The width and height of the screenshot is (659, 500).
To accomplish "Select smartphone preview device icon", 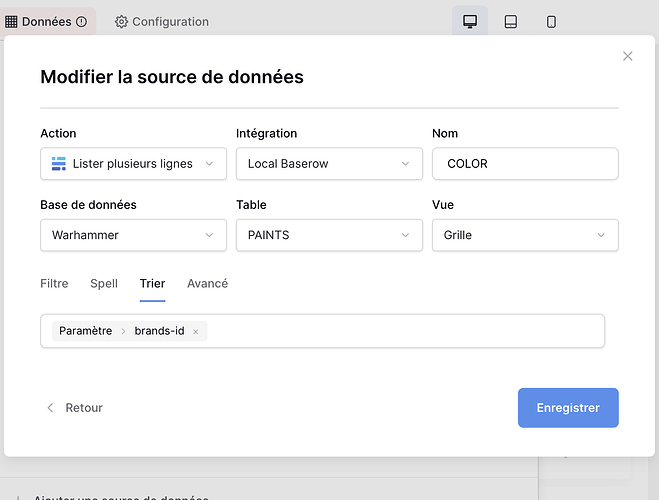I will tap(551, 22).
